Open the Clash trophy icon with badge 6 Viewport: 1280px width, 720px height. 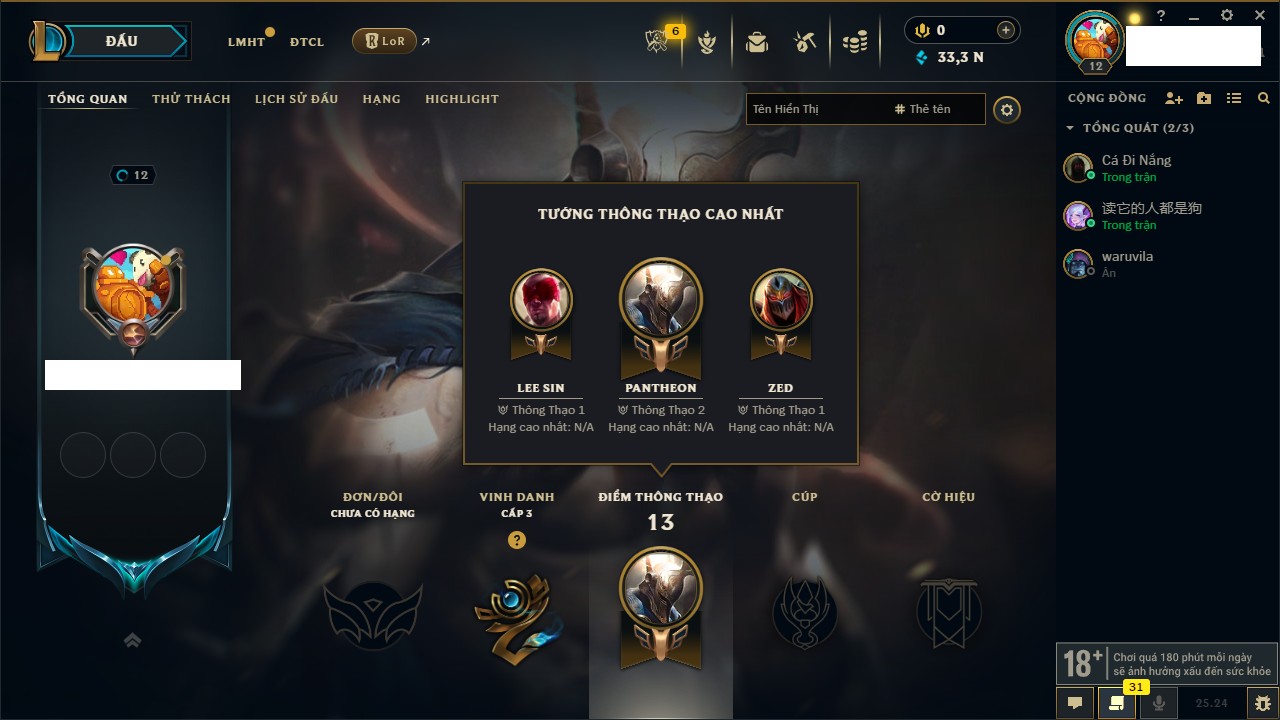(x=658, y=41)
